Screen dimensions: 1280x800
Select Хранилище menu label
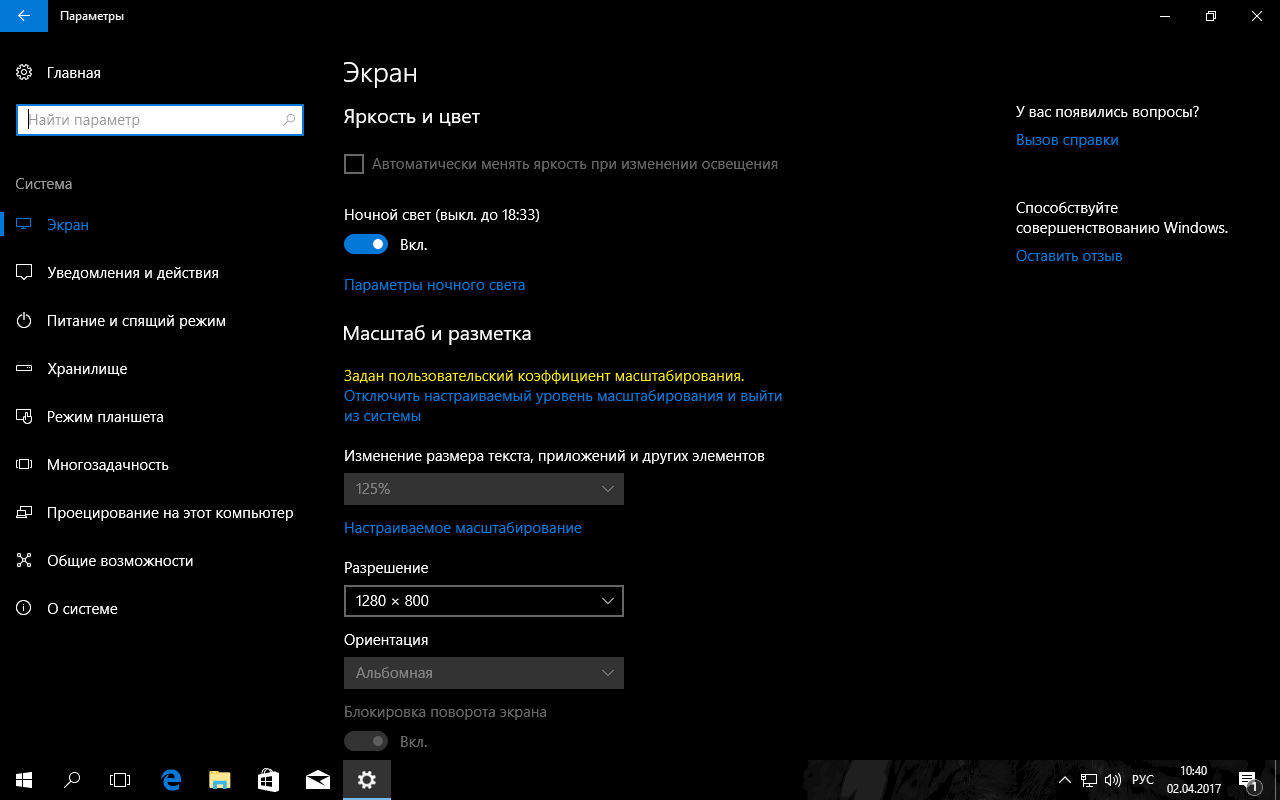click(87, 369)
